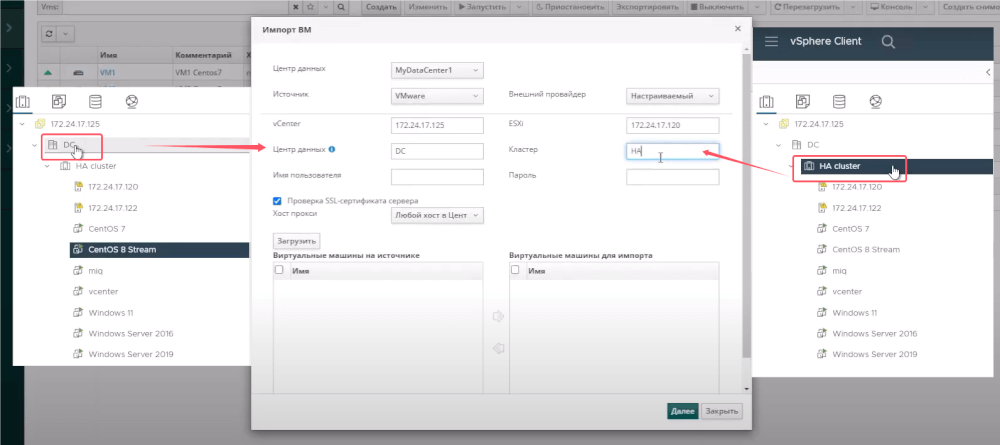Check select-all box in Виртуальные машины на источнике
The image size is (1000, 445).
pos(279,270)
